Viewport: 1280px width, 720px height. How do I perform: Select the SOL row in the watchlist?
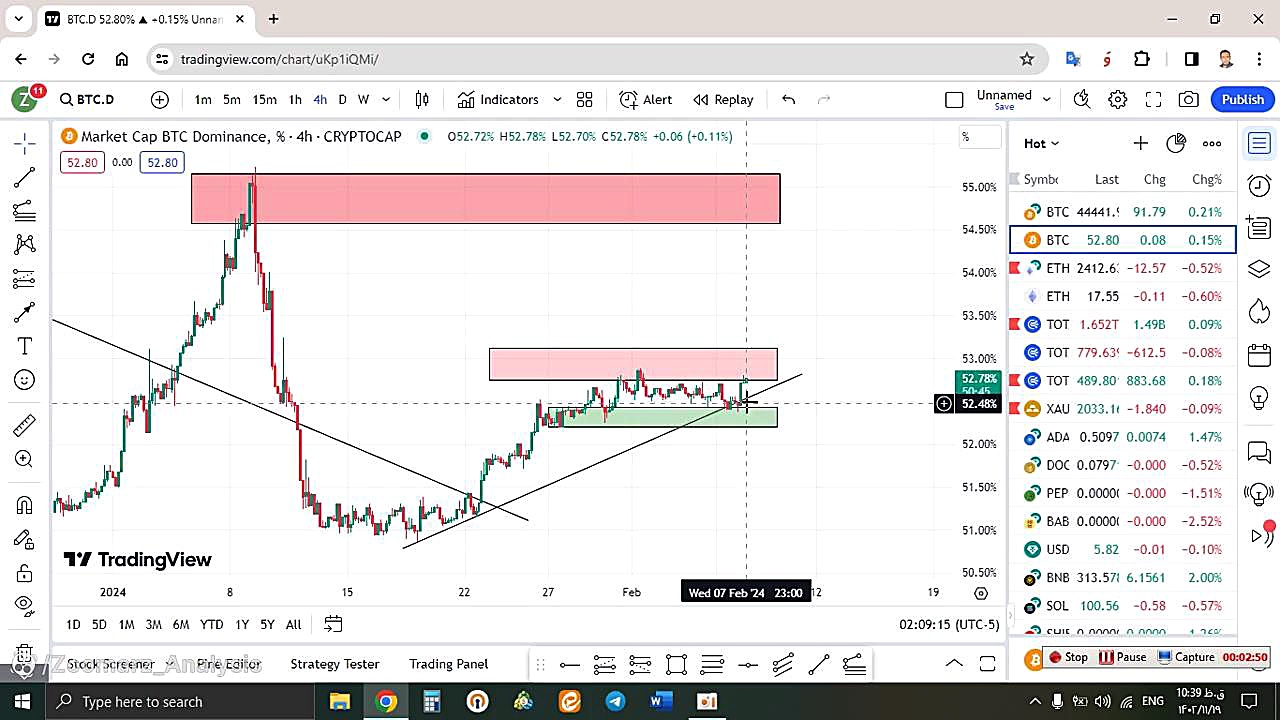pos(1123,605)
